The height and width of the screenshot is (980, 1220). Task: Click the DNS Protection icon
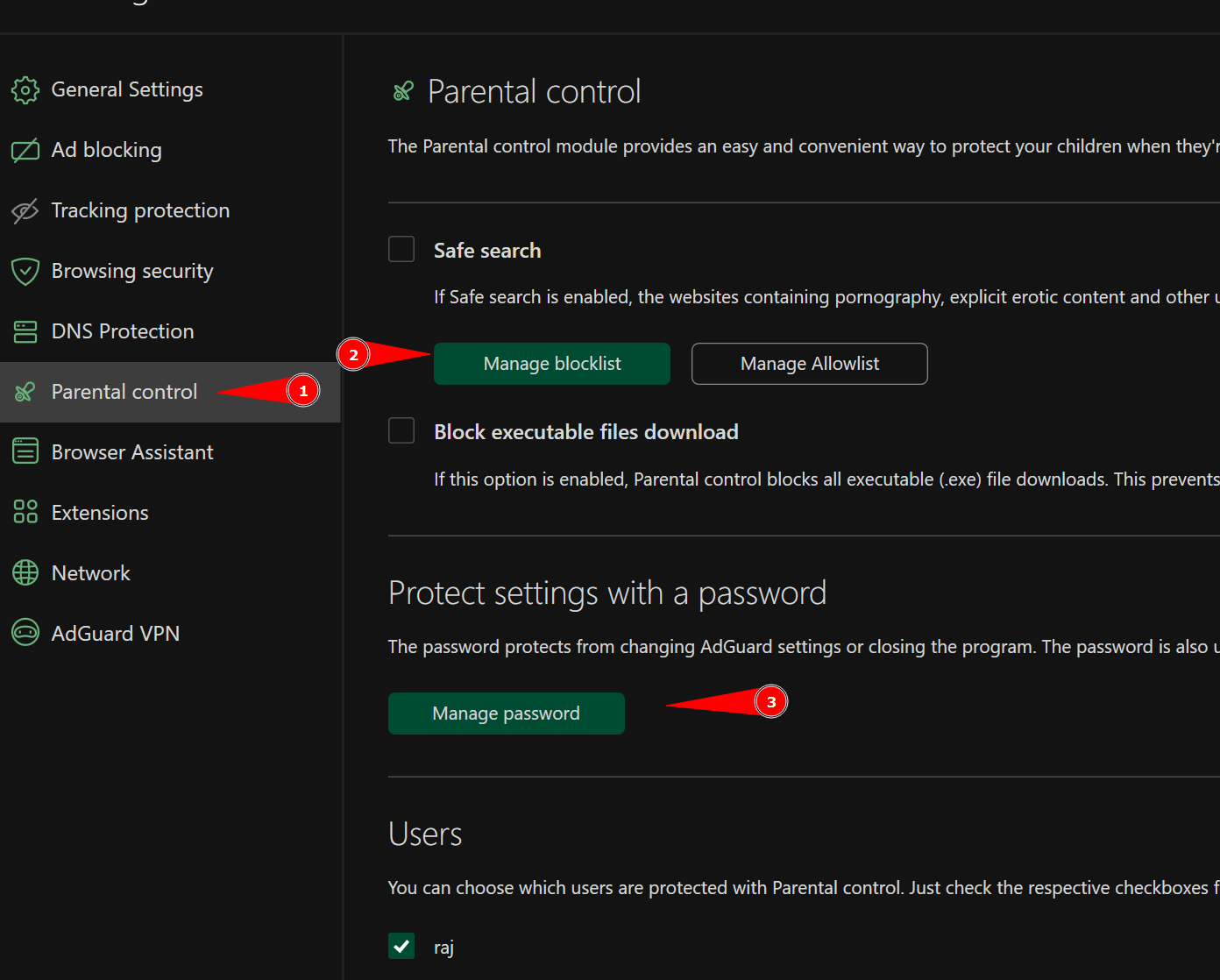click(25, 331)
